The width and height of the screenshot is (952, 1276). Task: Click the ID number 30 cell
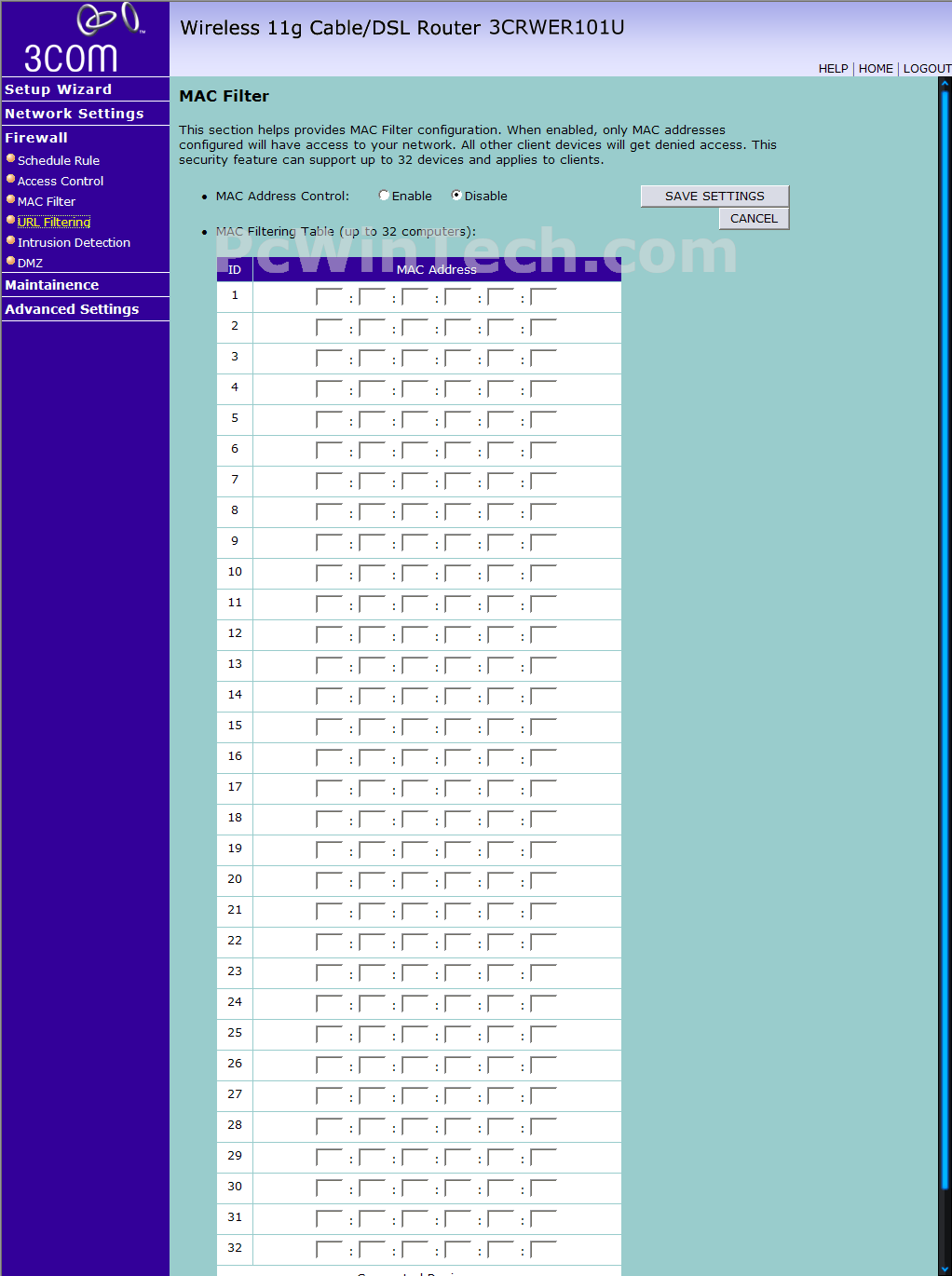235,1187
